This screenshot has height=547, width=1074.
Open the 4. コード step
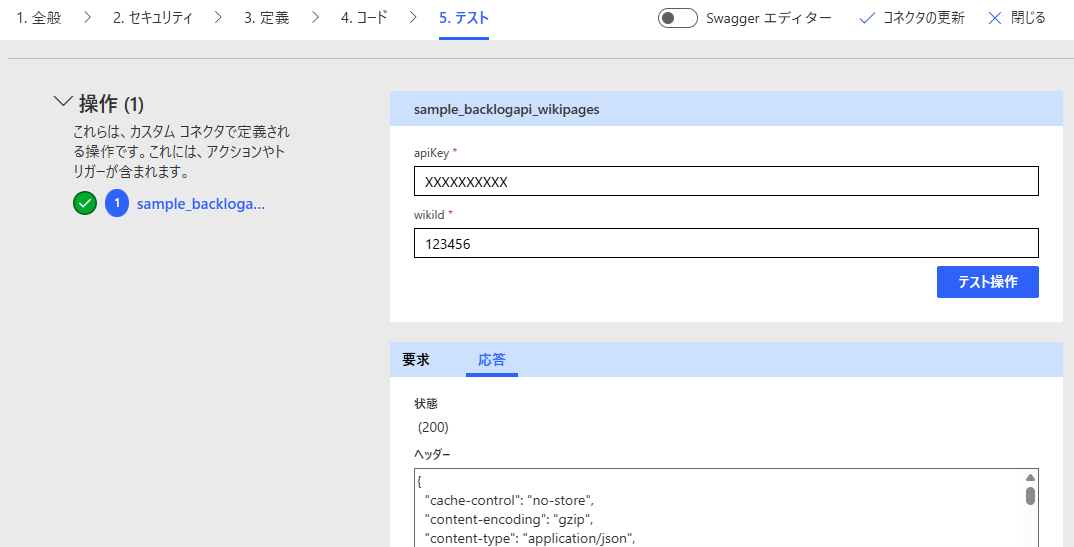pyautogui.click(x=364, y=18)
